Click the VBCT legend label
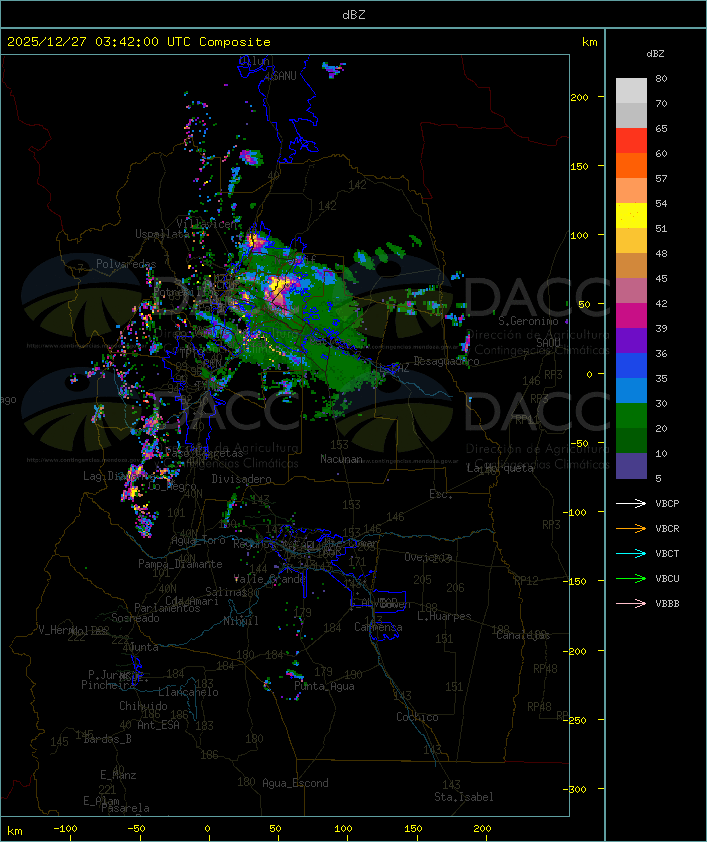This screenshot has height=842, width=707. click(x=667, y=554)
